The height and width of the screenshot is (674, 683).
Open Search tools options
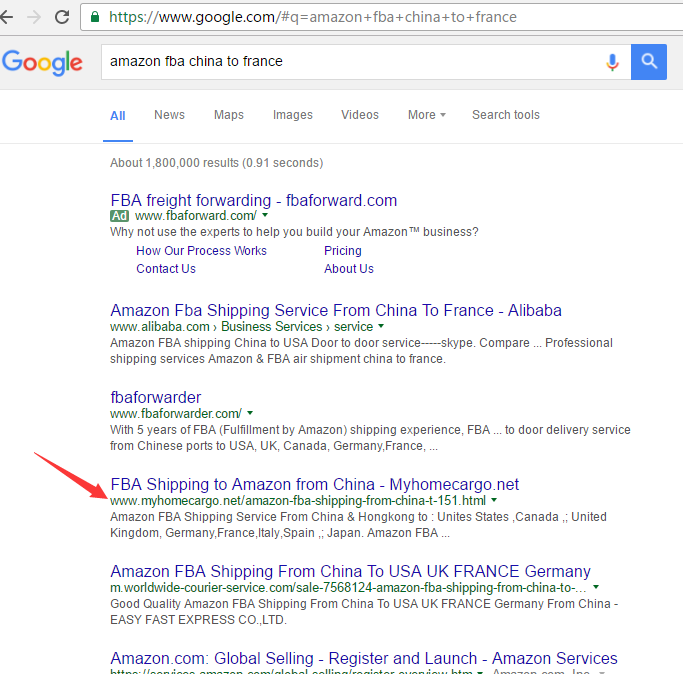point(506,115)
